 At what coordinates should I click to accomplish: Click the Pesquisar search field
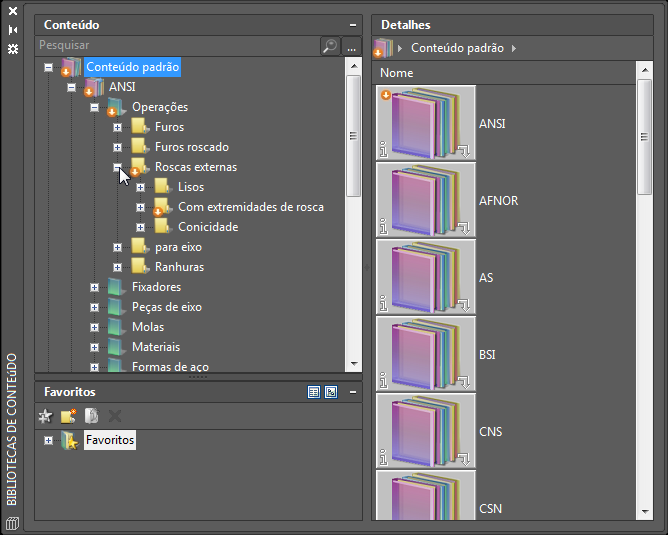coord(177,45)
